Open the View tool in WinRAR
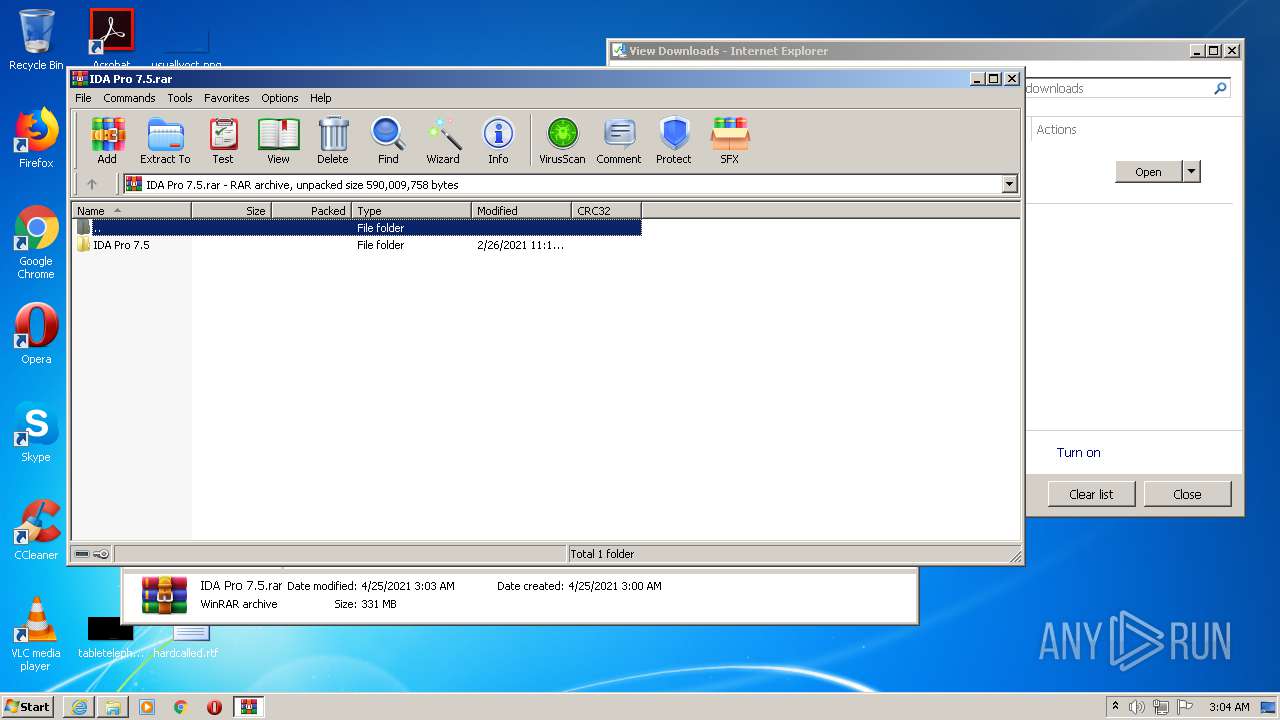 tap(278, 140)
